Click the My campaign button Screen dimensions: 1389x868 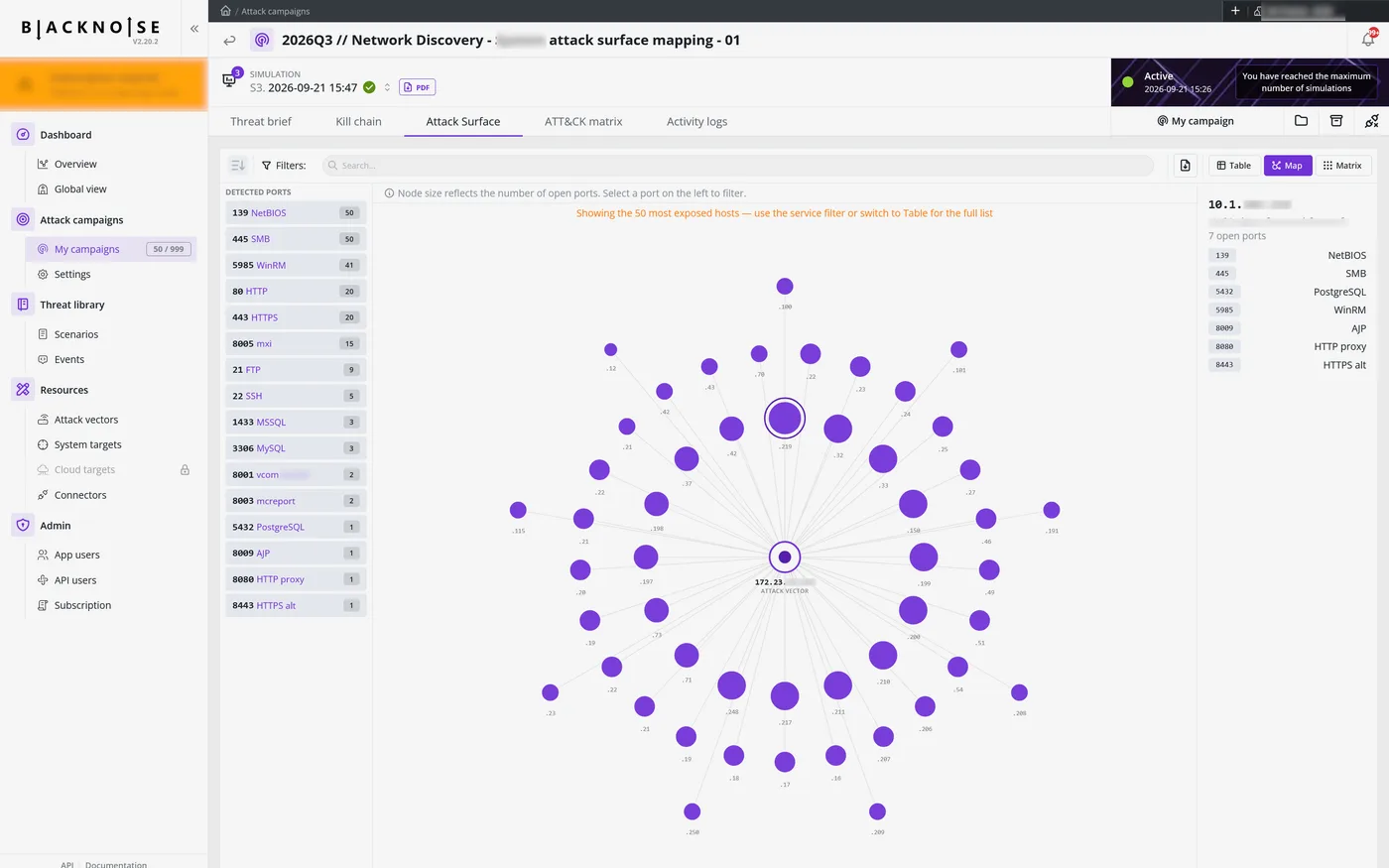coord(1196,121)
